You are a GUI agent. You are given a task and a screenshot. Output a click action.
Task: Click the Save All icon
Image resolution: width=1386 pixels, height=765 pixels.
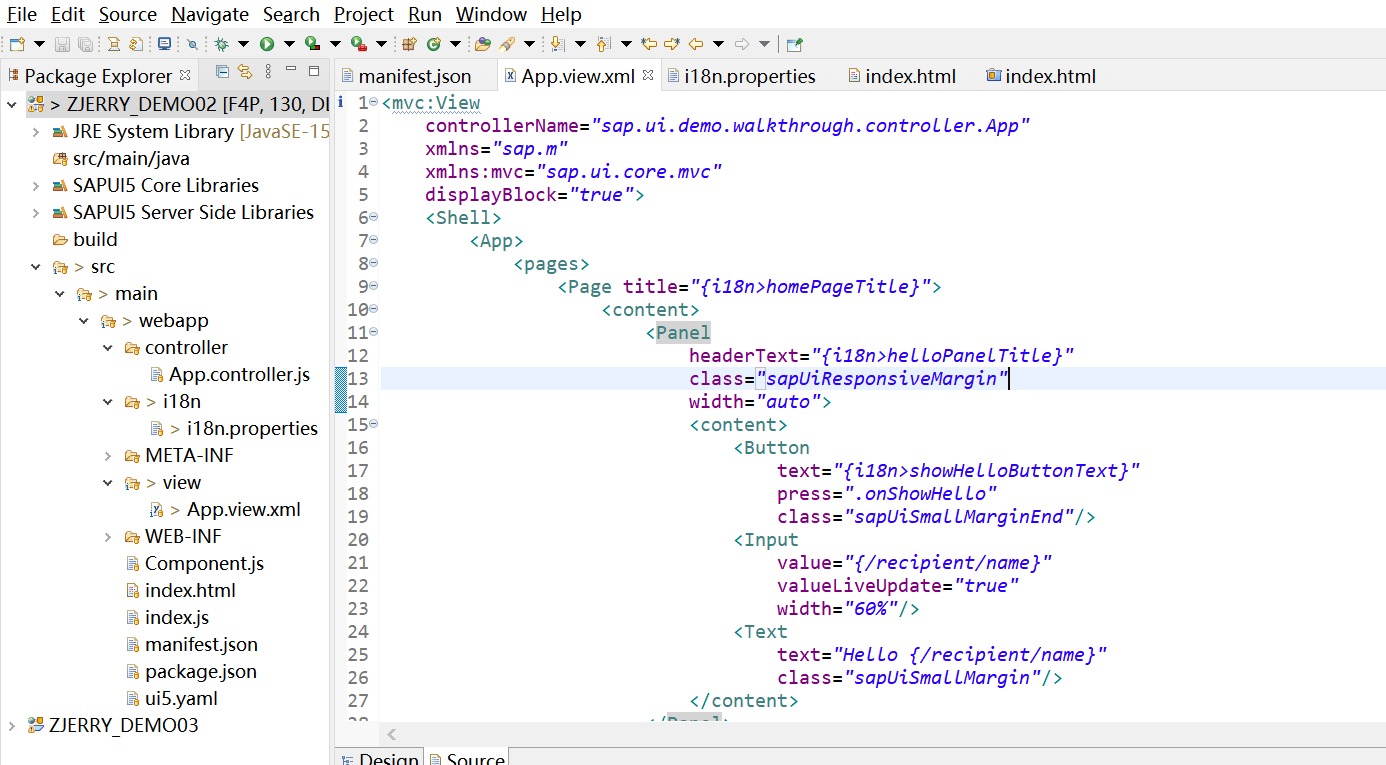(85, 43)
